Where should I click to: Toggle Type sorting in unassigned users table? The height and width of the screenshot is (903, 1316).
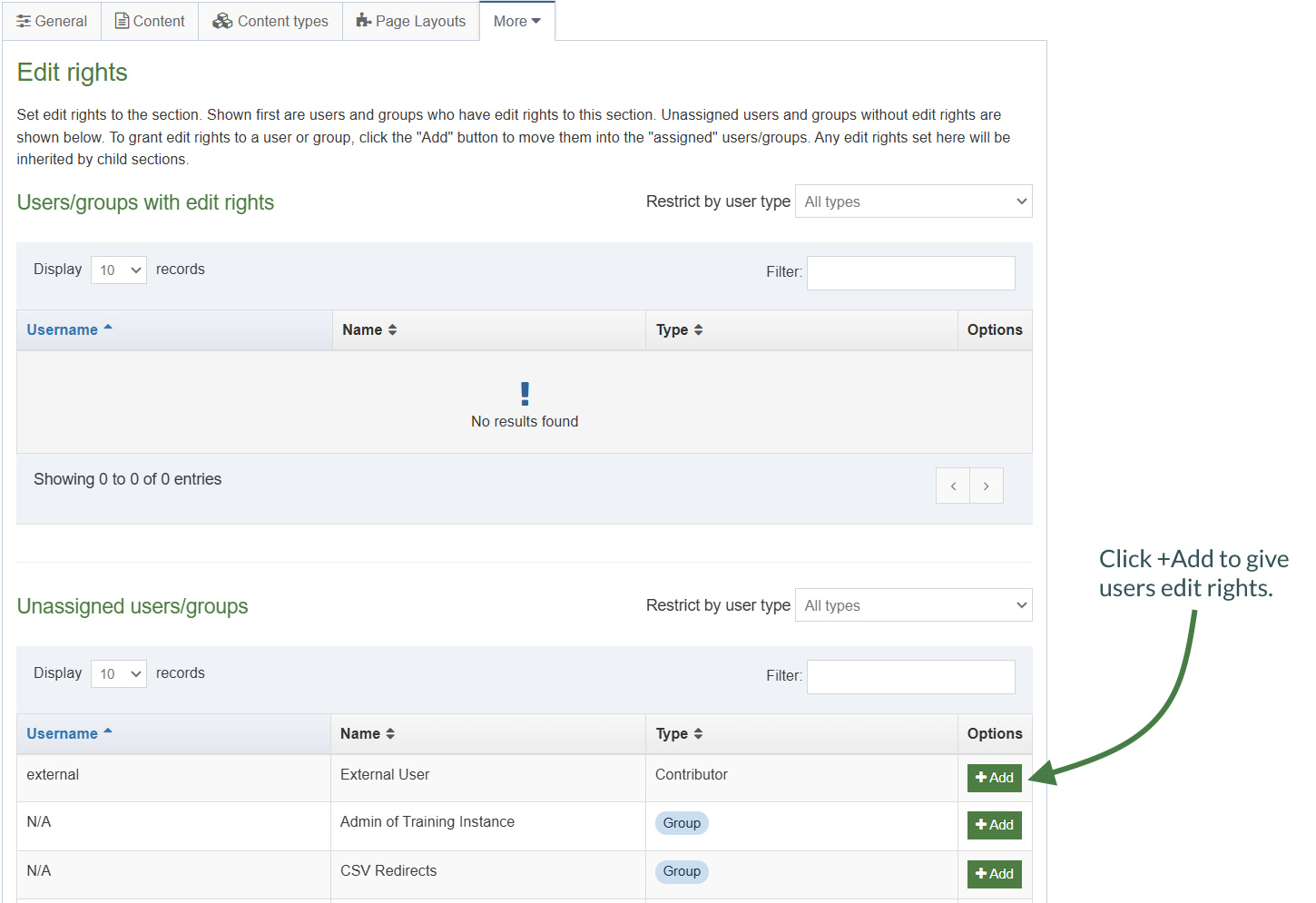pyautogui.click(x=699, y=733)
